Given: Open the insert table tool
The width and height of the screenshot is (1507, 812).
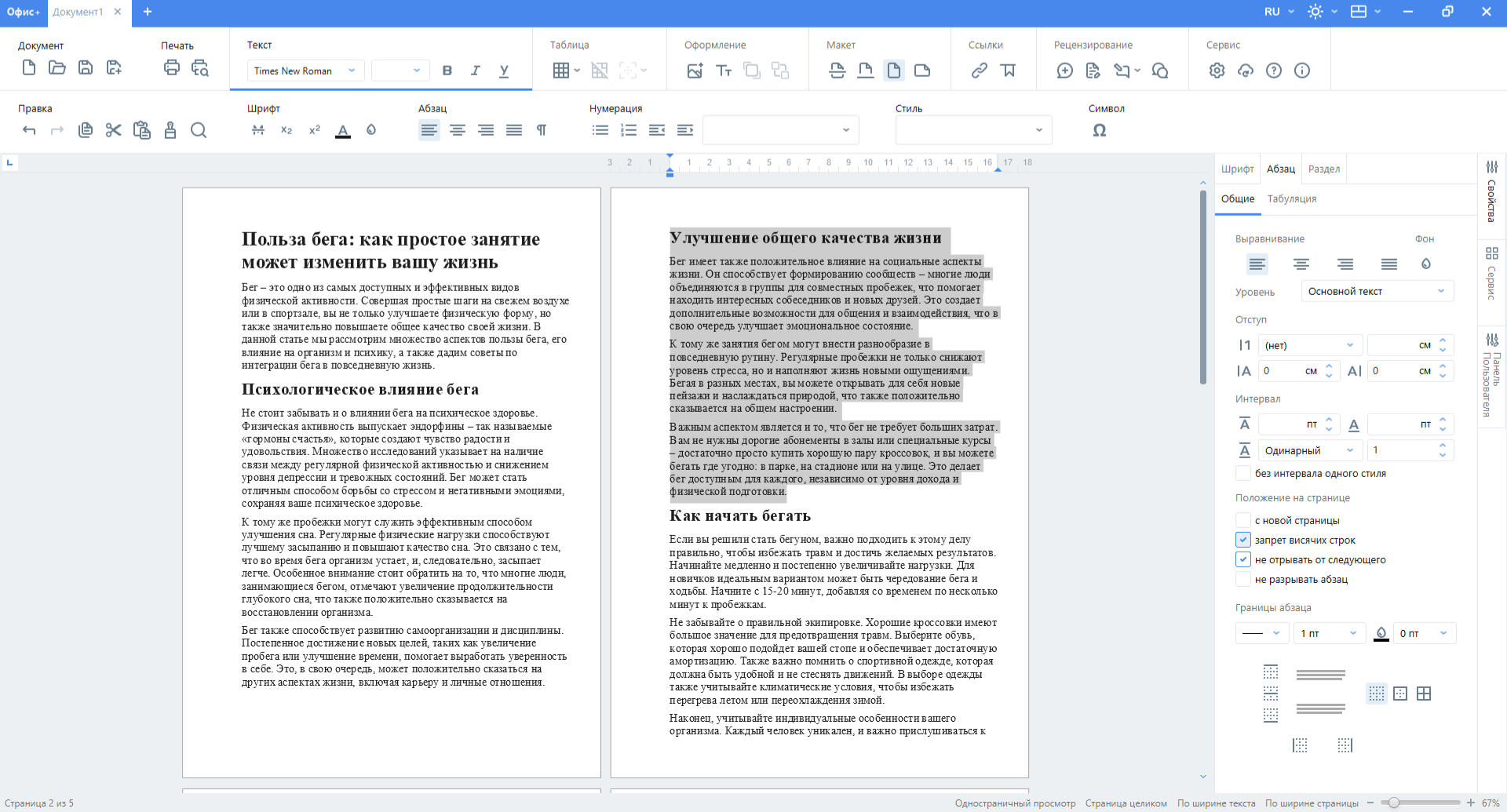Looking at the screenshot, I should click(561, 71).
